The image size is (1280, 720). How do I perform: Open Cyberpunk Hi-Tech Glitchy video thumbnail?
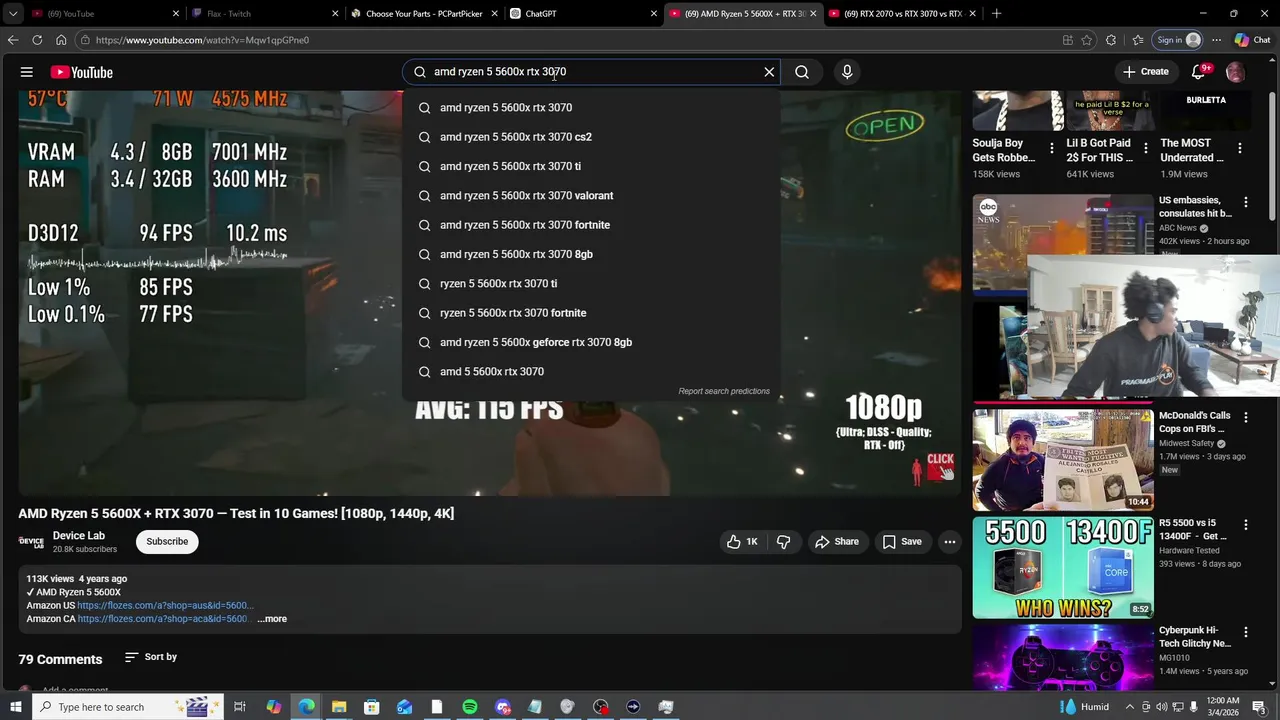coord(1063,657)
